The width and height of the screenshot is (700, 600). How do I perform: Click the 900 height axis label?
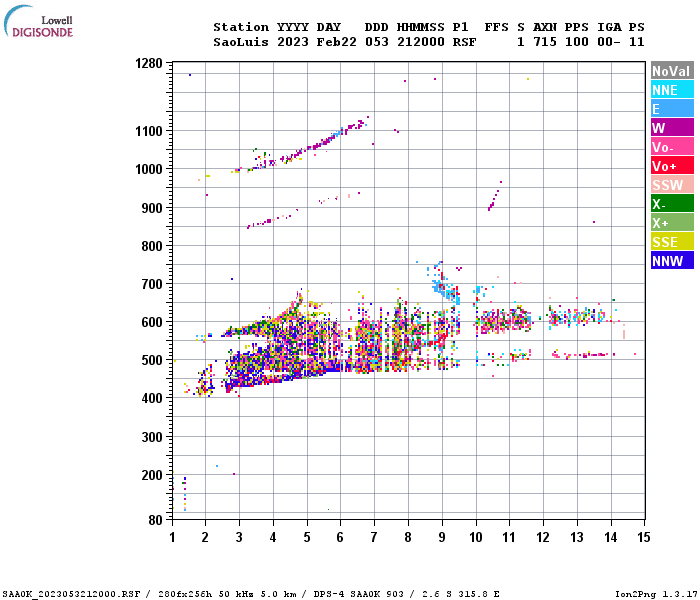point(152,208)
